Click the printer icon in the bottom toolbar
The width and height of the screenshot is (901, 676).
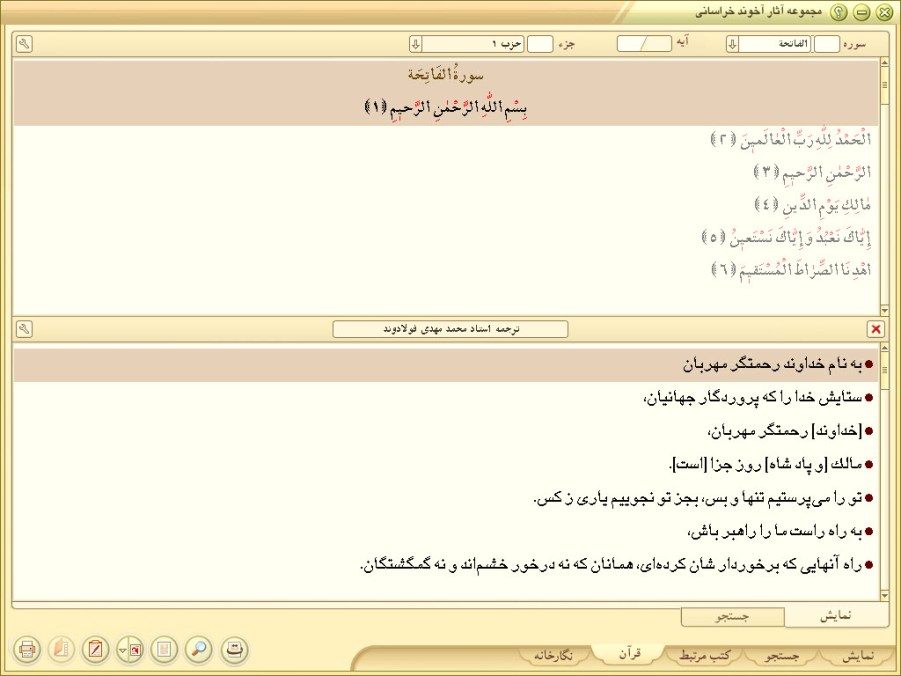point(26,650)
